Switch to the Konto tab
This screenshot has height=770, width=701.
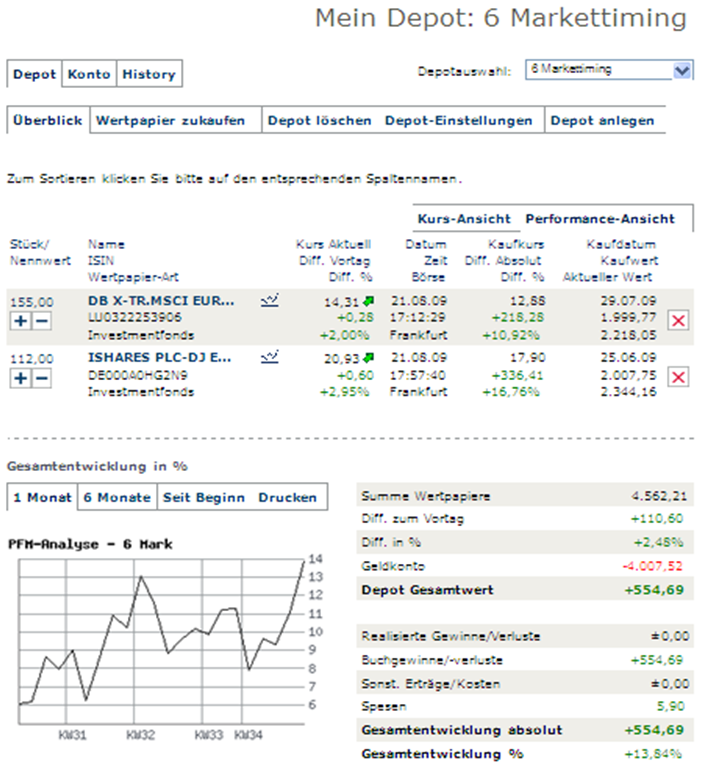click(89, 74)
